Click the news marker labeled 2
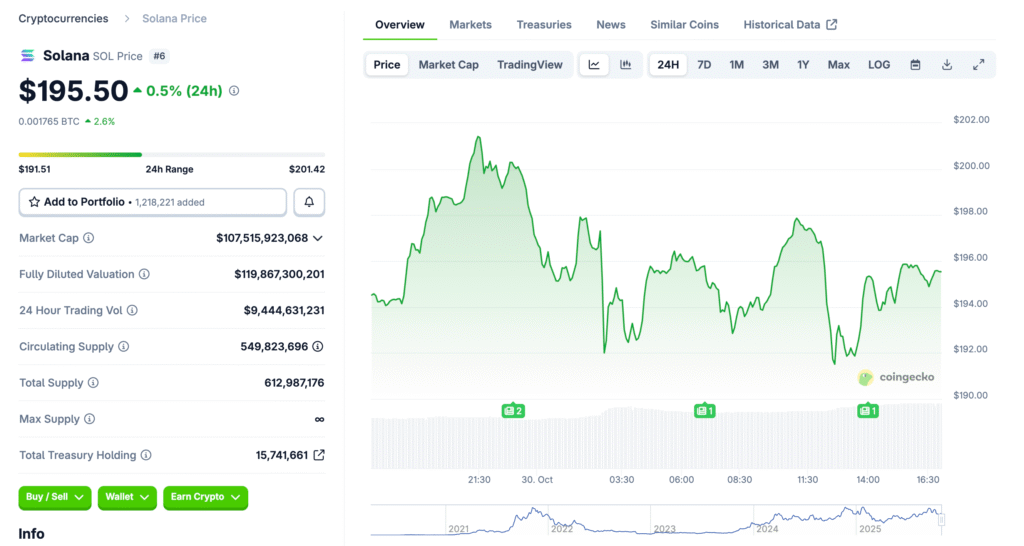This screenshot has width=1024, height=546. click(513, 410)
